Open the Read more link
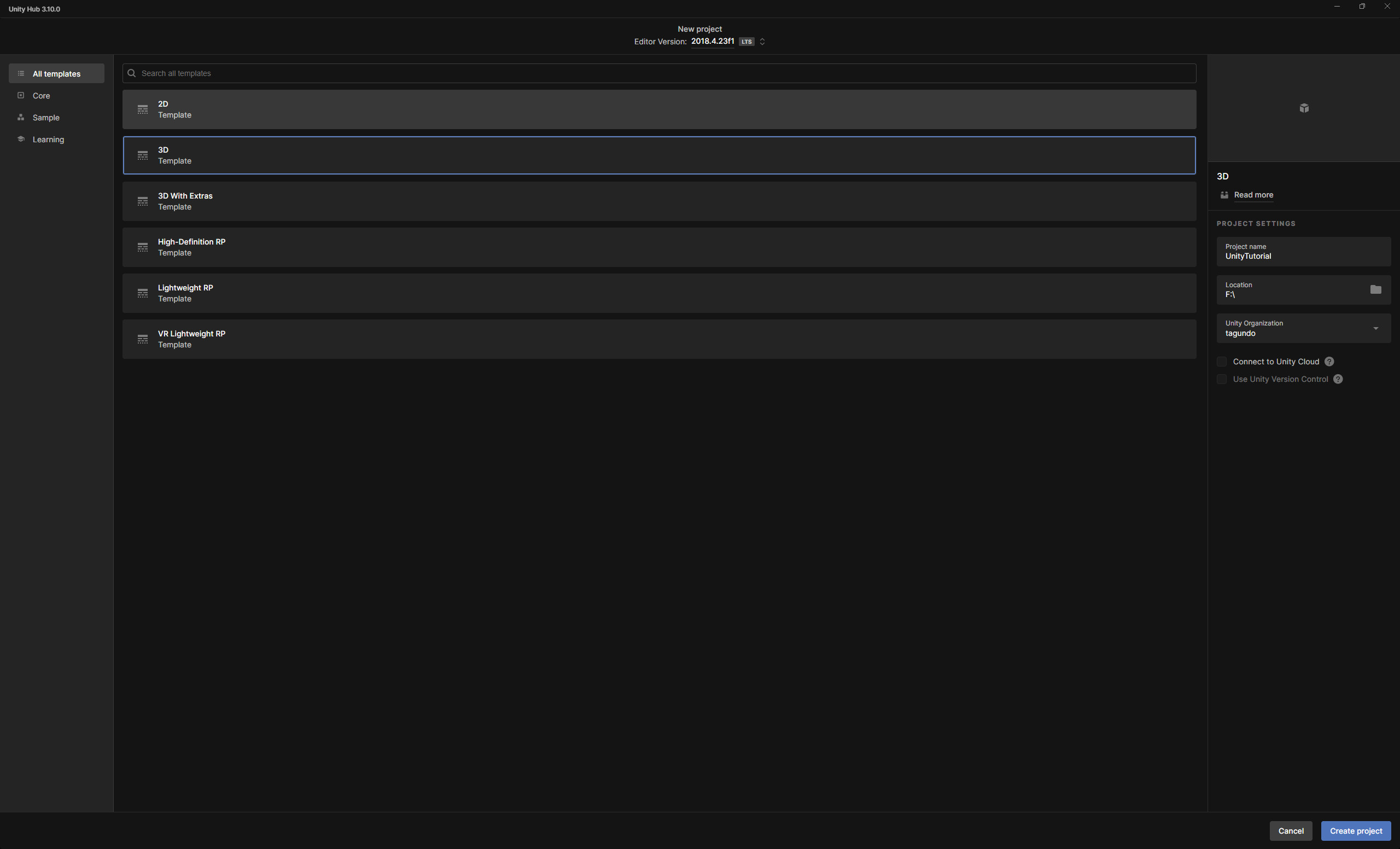 [x=1253, y=195]
